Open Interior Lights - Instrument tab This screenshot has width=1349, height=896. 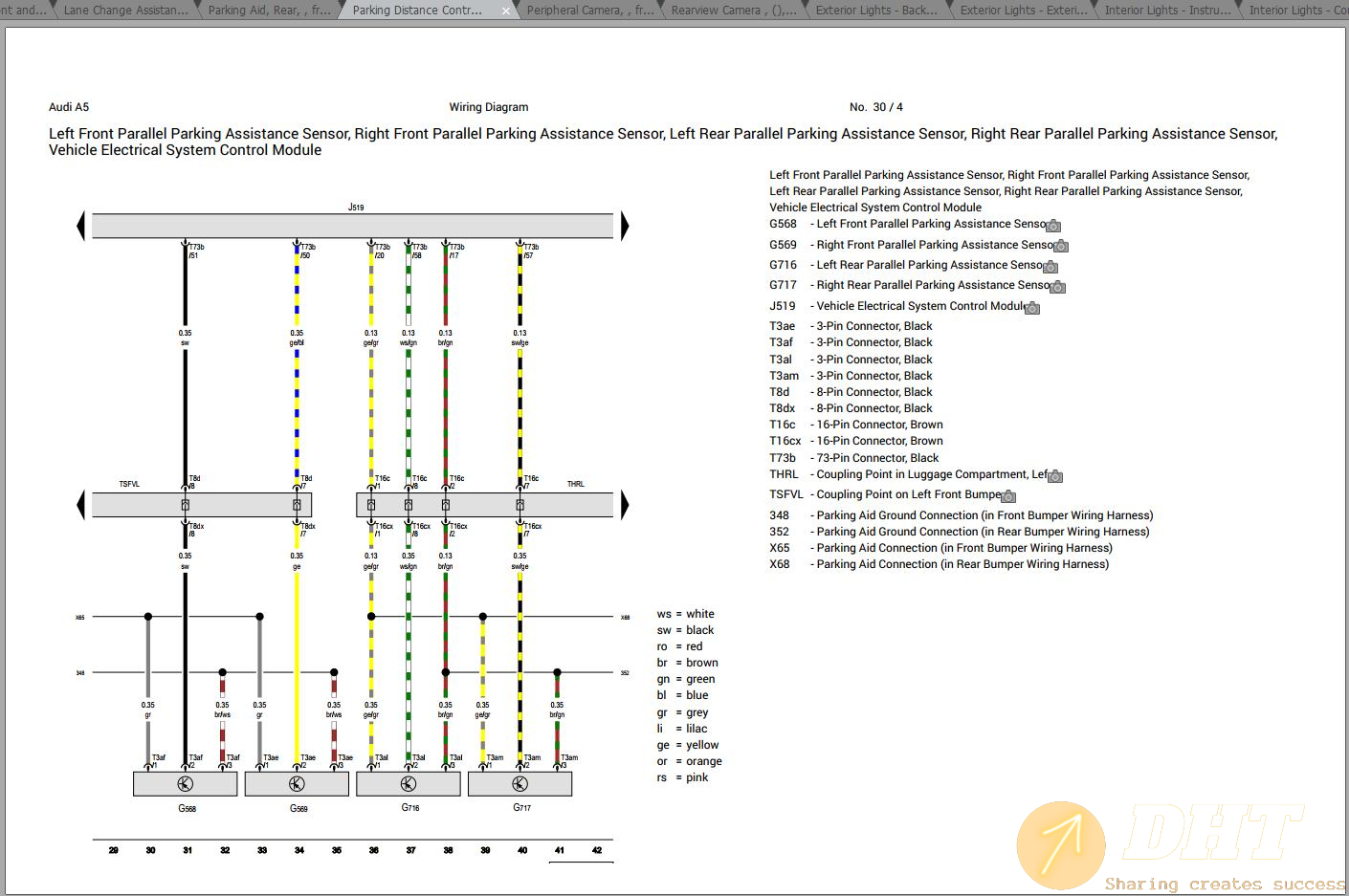tap(1167, 11)
